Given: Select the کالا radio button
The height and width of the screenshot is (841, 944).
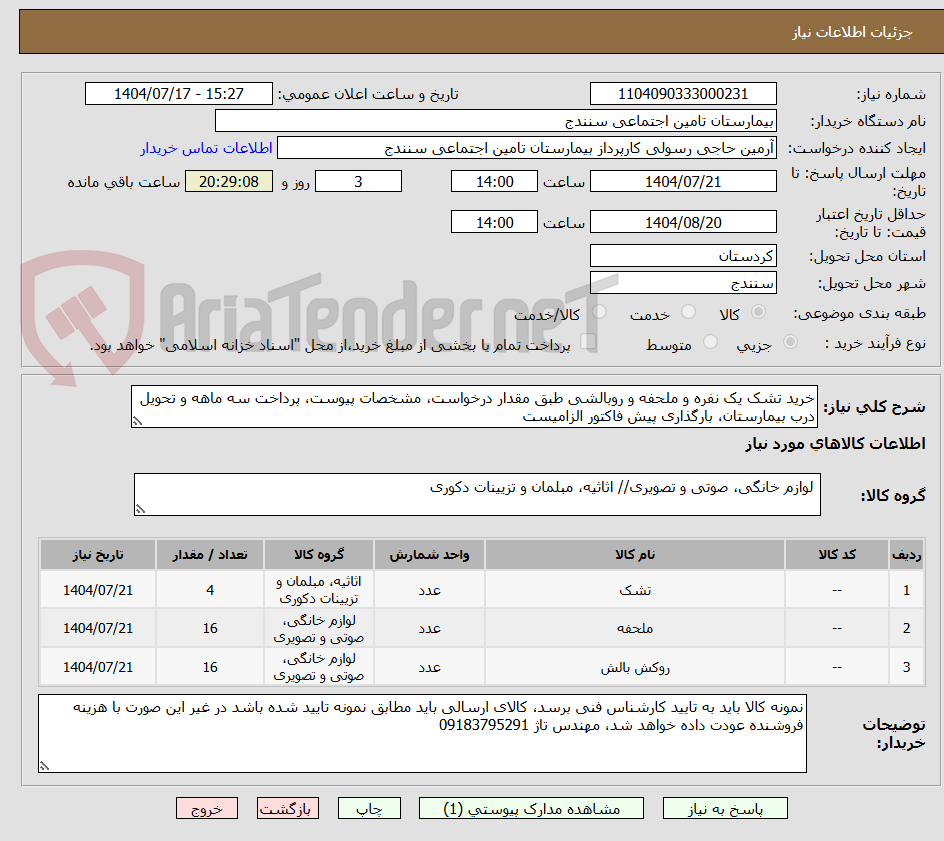Looking at the screenshot, I should pos(758,312).
